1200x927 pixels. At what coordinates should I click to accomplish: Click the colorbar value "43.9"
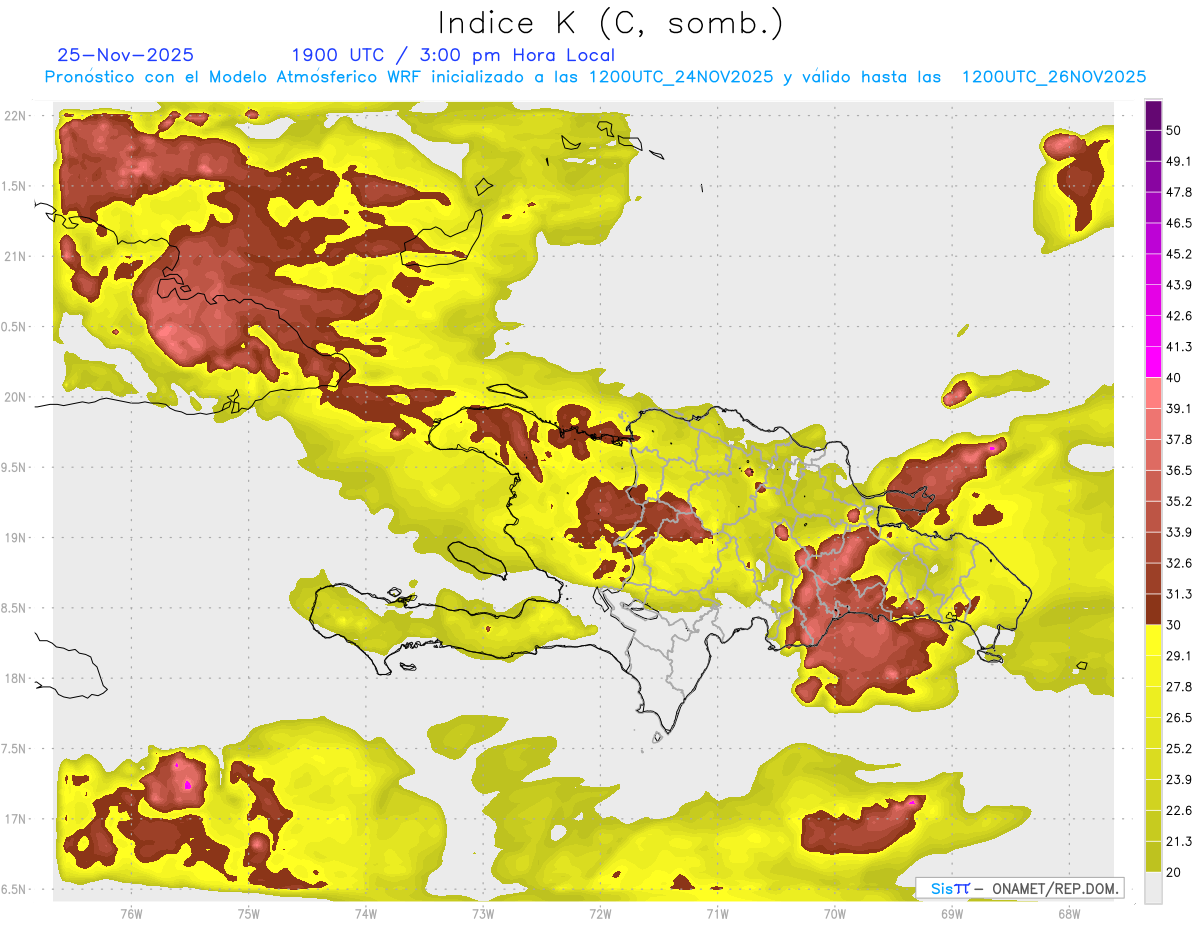pos(1179,285)
